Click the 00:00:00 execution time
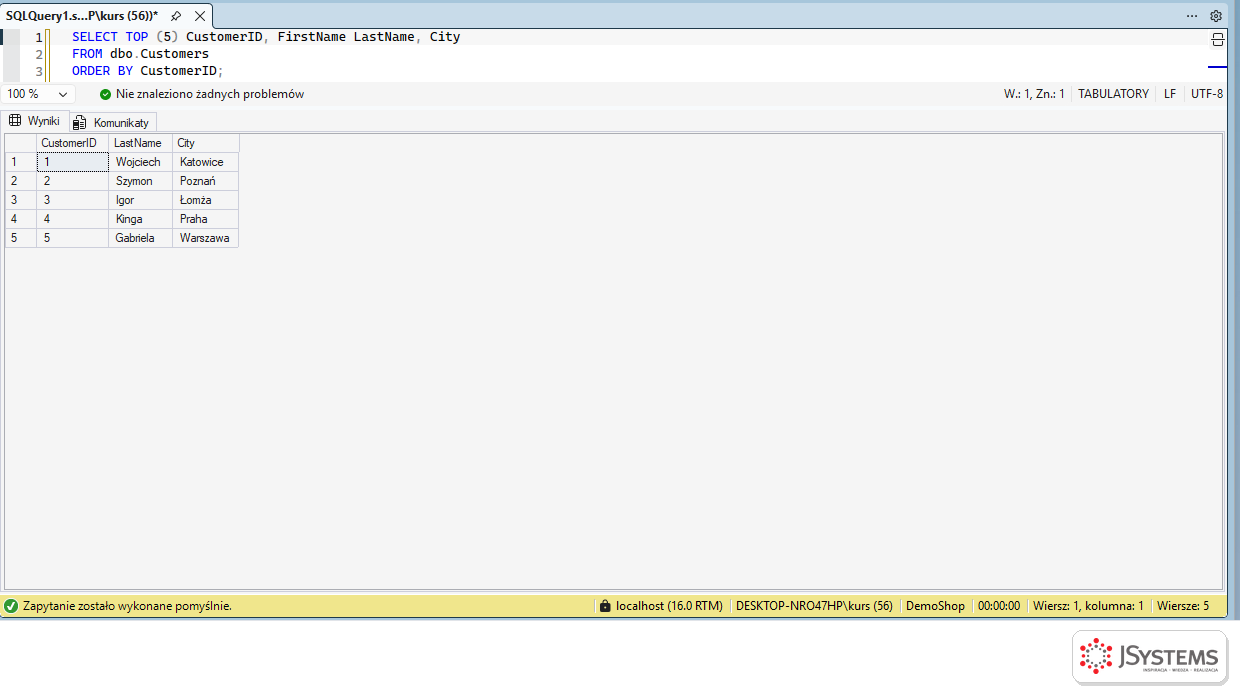The width and height of the screenshot is (1240, 692). [x=999, y=606]
